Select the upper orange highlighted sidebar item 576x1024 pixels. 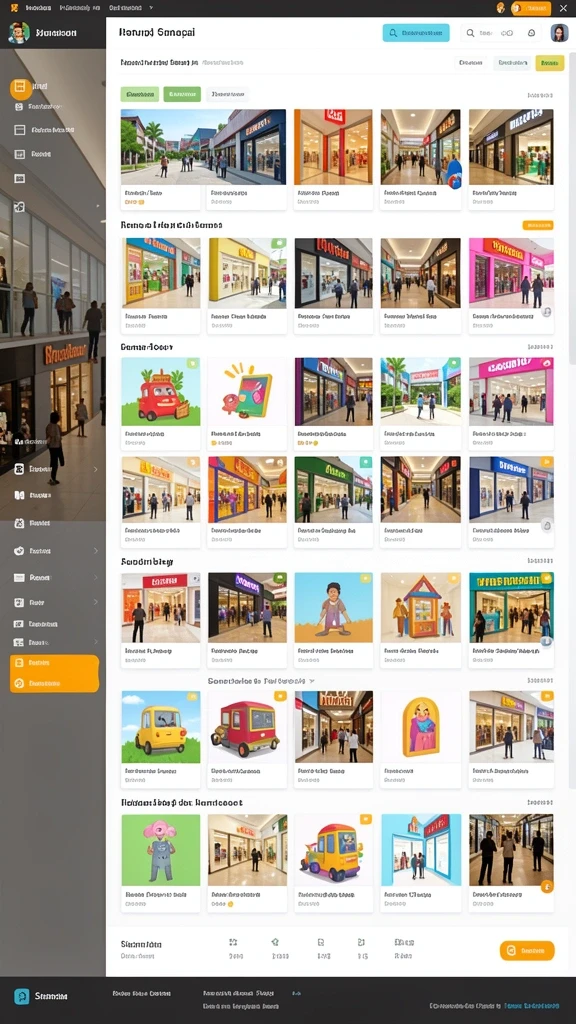click(54, 663)
